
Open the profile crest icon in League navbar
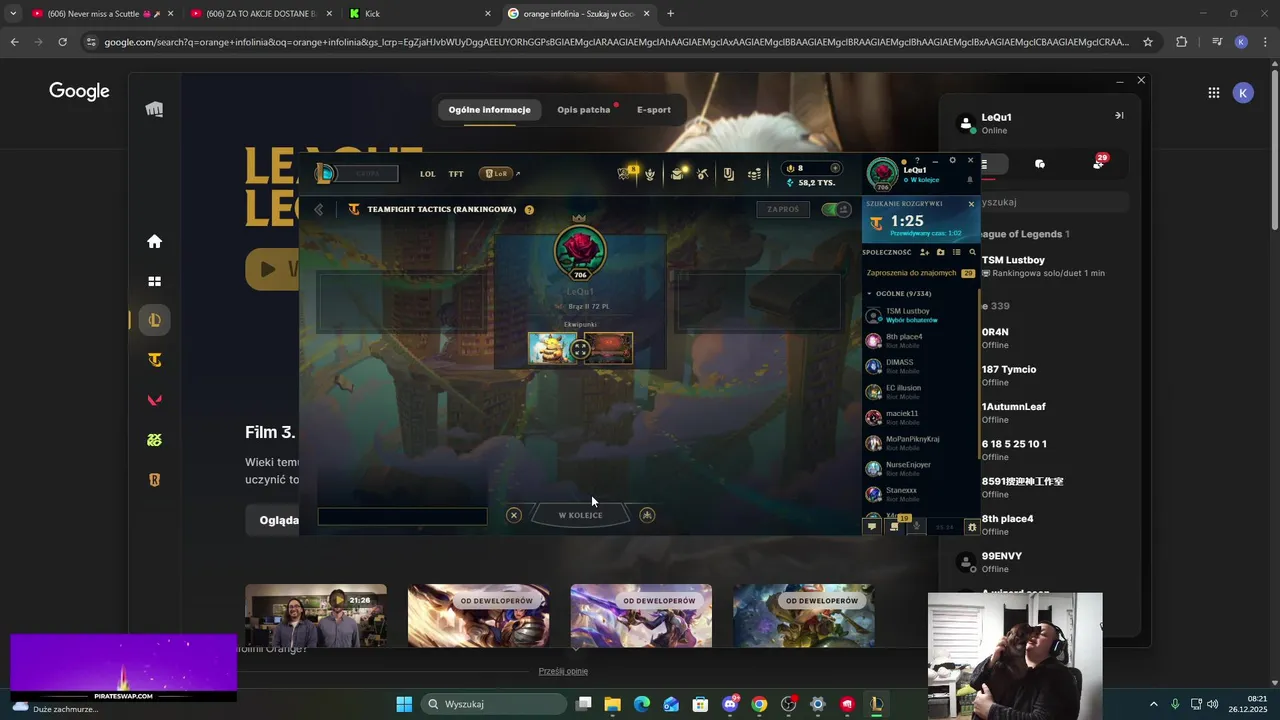click(x=650, y=174)
